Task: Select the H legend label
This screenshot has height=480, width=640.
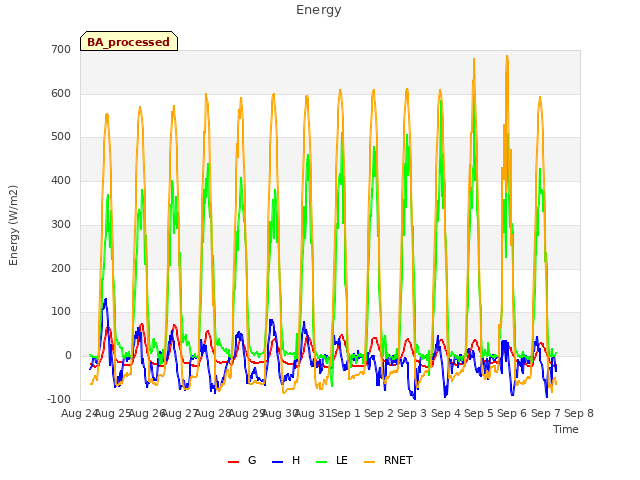Action: click(x=296, y=460)
